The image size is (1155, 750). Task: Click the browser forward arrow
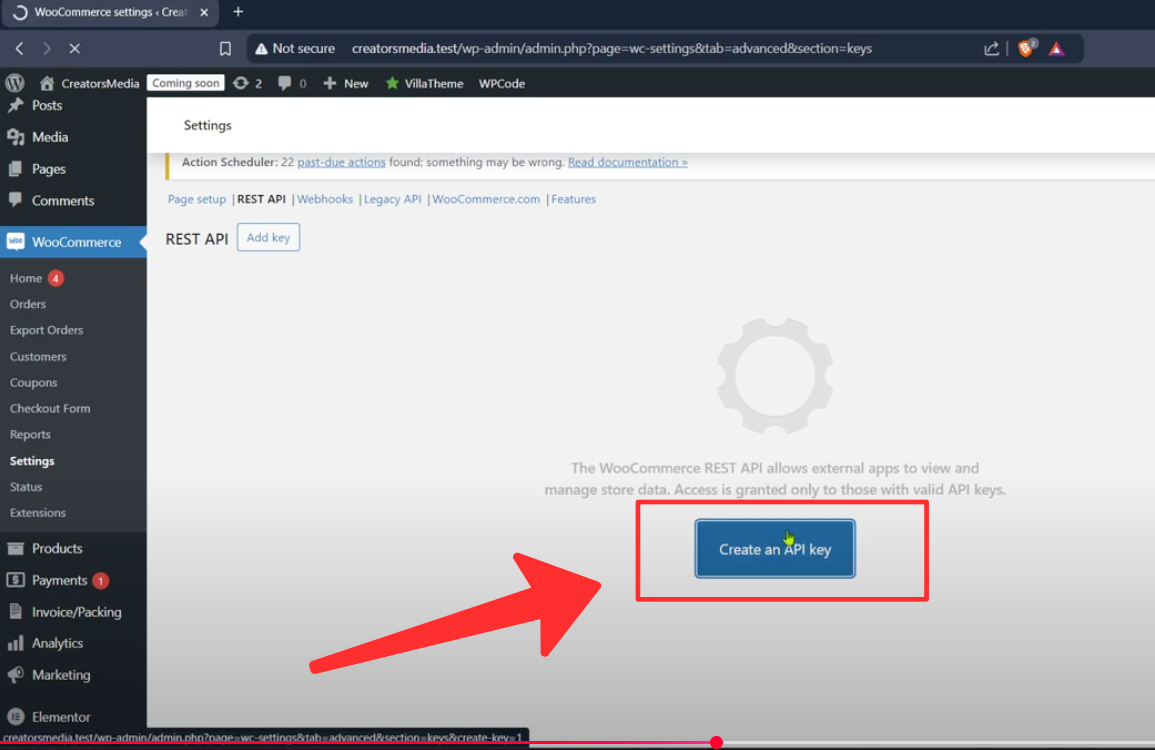(46, 49)
